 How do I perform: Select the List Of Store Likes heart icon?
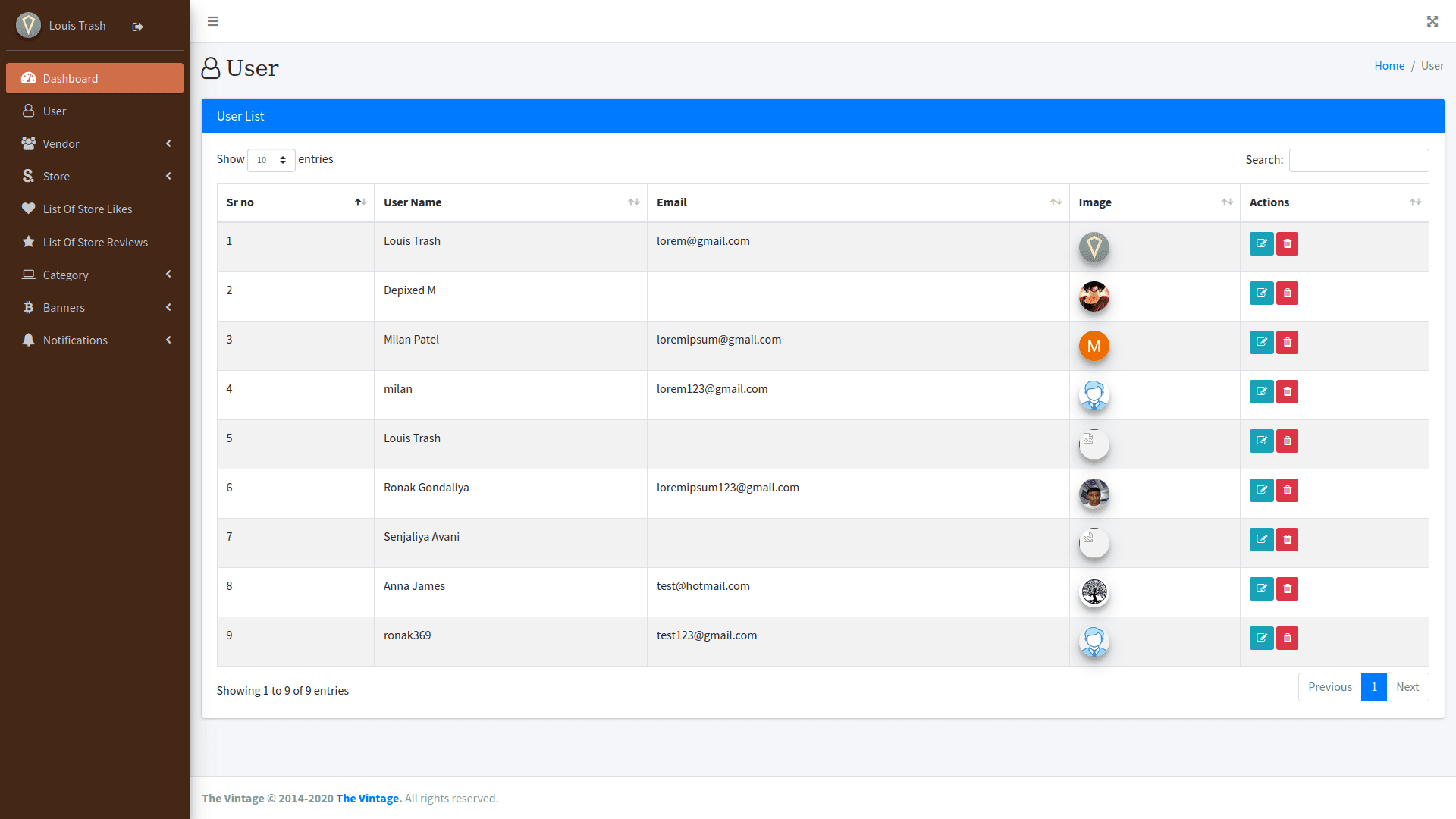28,209
